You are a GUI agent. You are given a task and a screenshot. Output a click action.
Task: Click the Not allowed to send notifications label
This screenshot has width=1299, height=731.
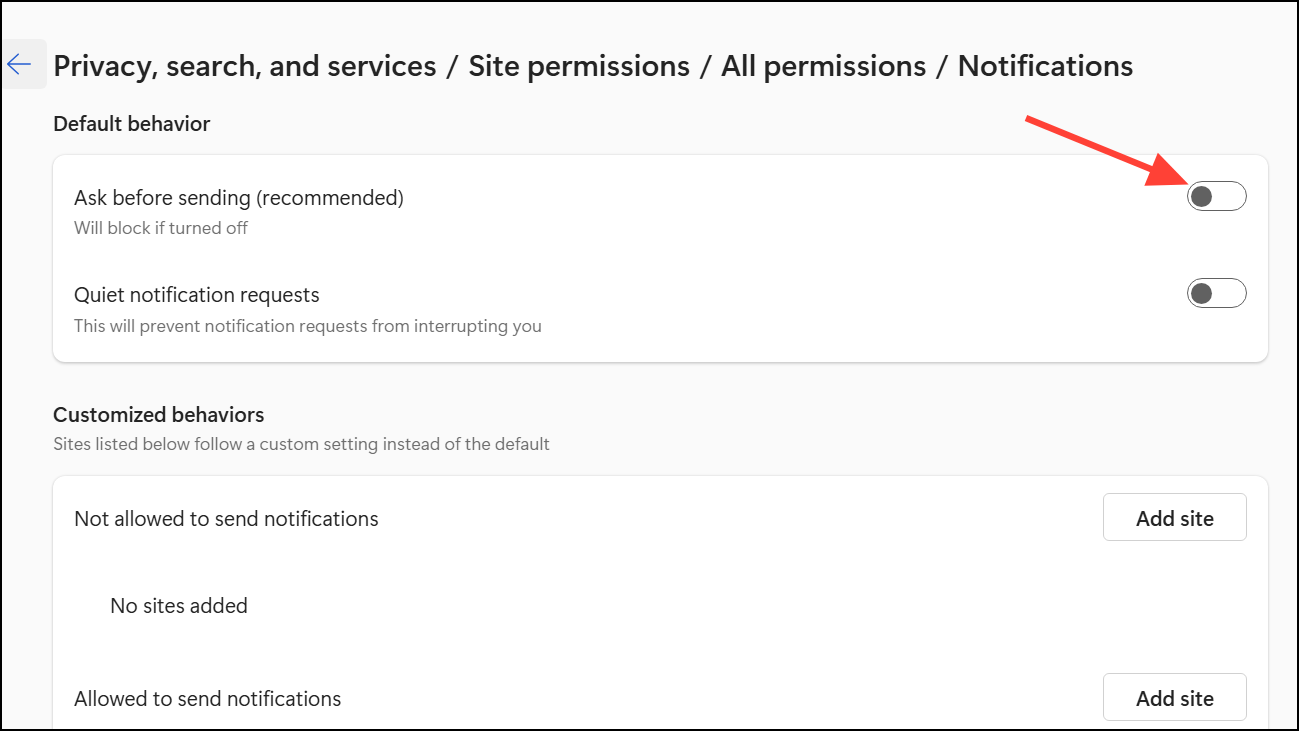coord(226,519)
